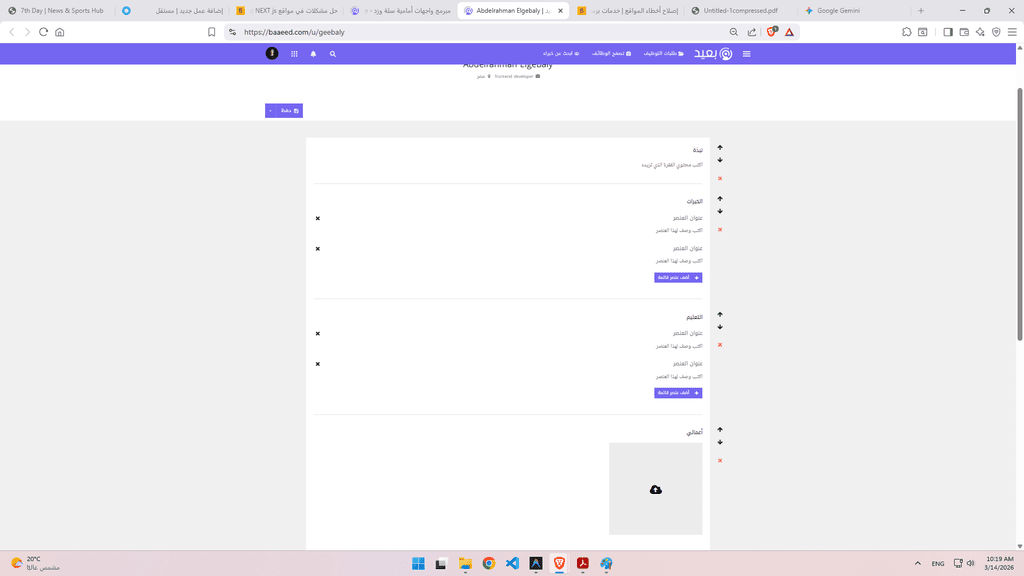Show hidden system tray icons
The width and height of the screenshot is (1024, 576).
point(918,564)
